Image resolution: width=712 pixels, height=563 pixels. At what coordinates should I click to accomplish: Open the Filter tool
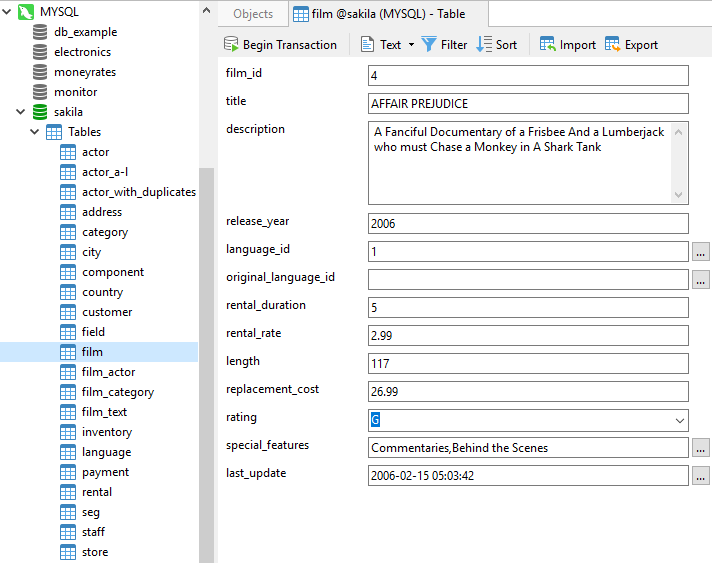point(444,44)
